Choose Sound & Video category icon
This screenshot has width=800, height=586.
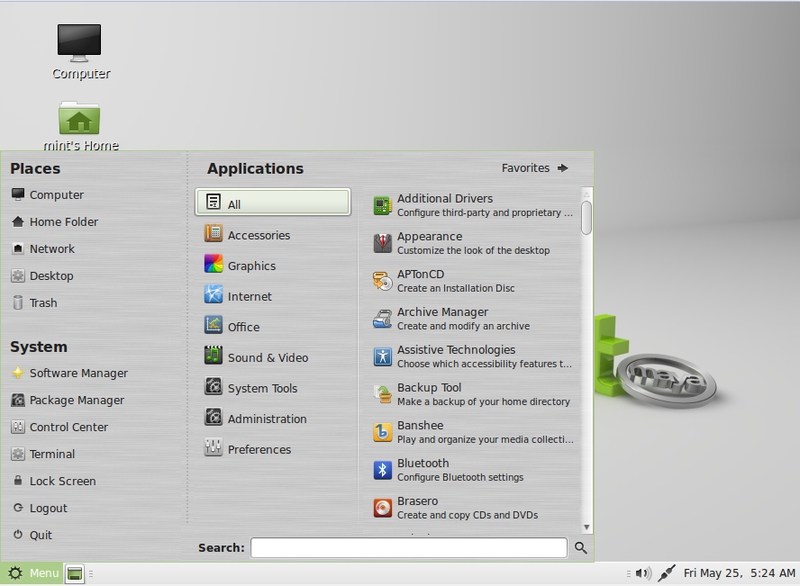pyautogui.click(x=213, y=356)
